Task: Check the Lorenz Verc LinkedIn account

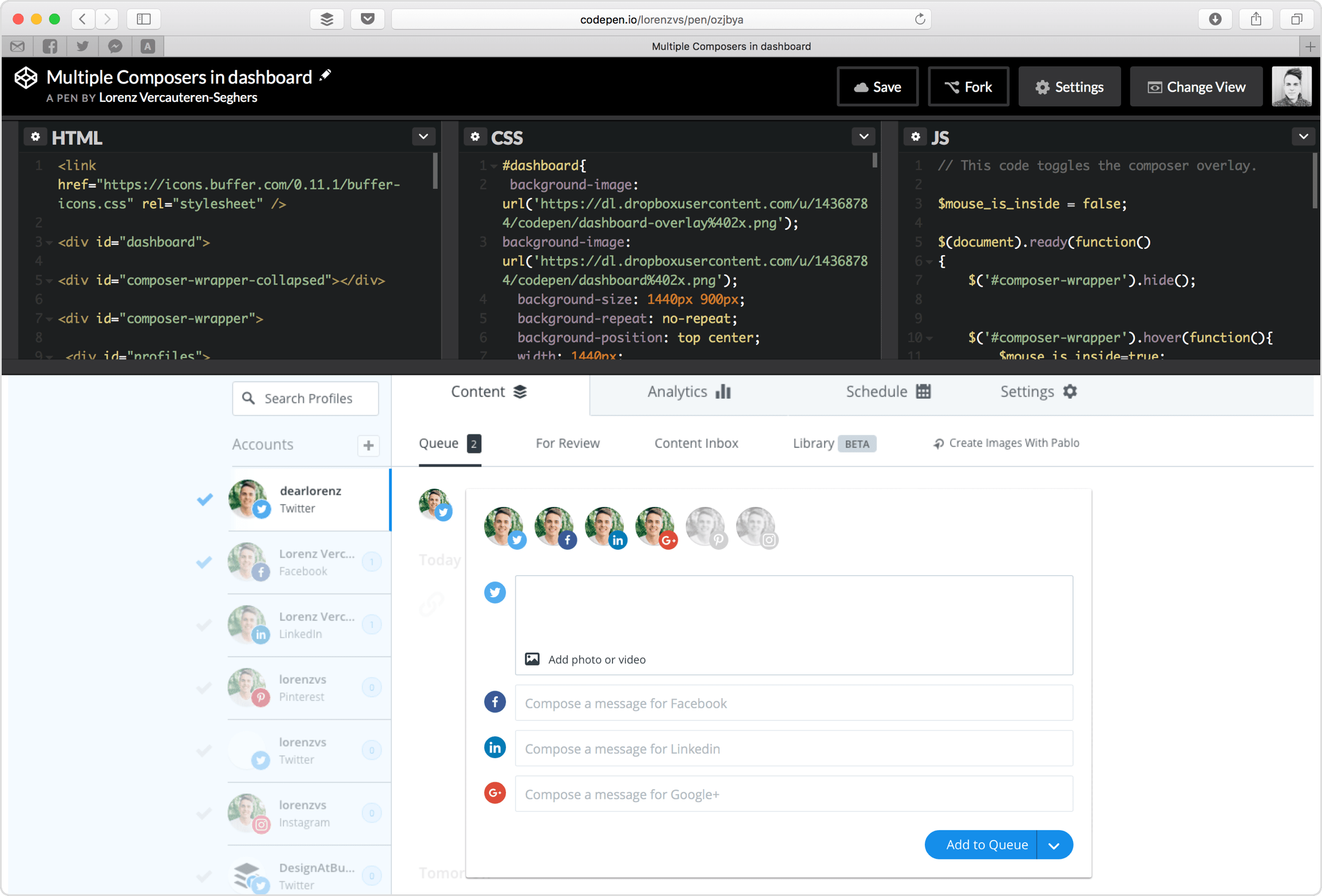Action: pos(204,625)
